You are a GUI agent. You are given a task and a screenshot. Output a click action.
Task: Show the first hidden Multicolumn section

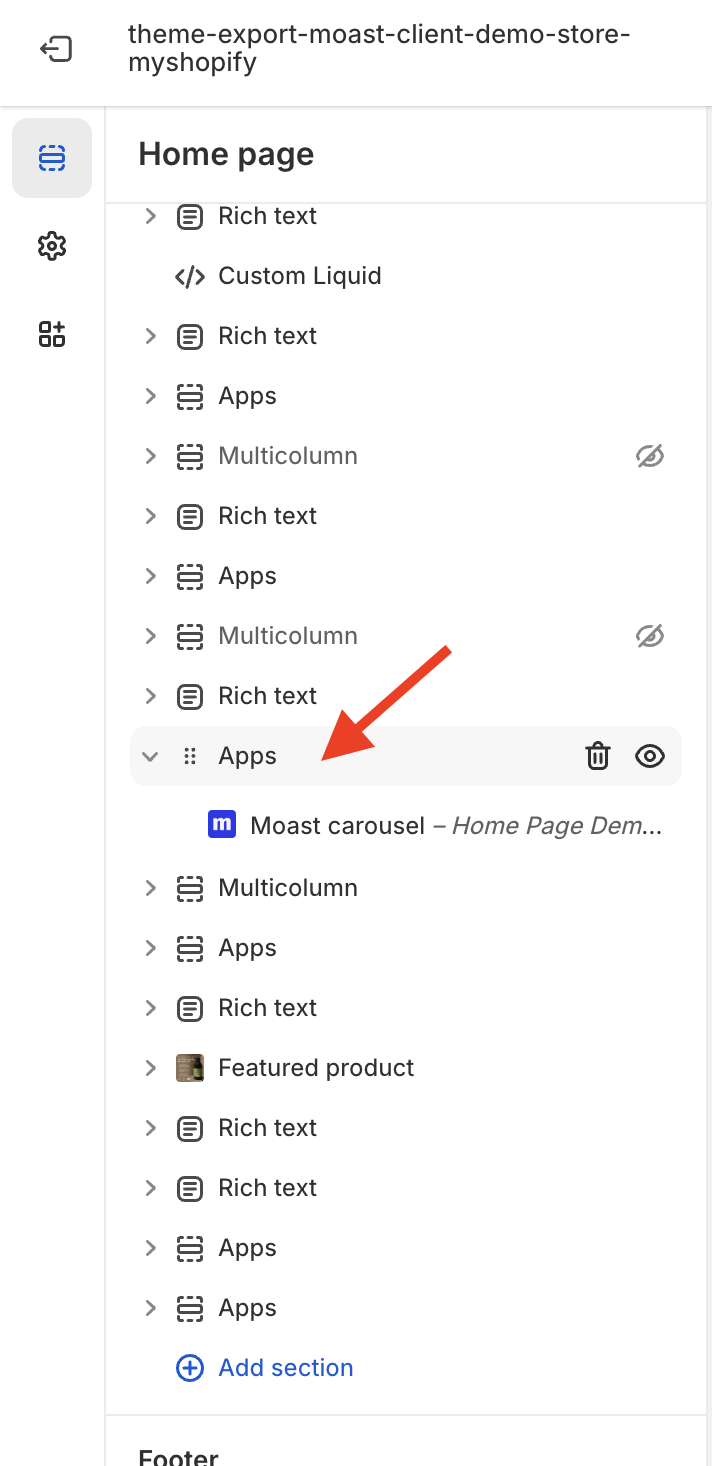point(650,456)
